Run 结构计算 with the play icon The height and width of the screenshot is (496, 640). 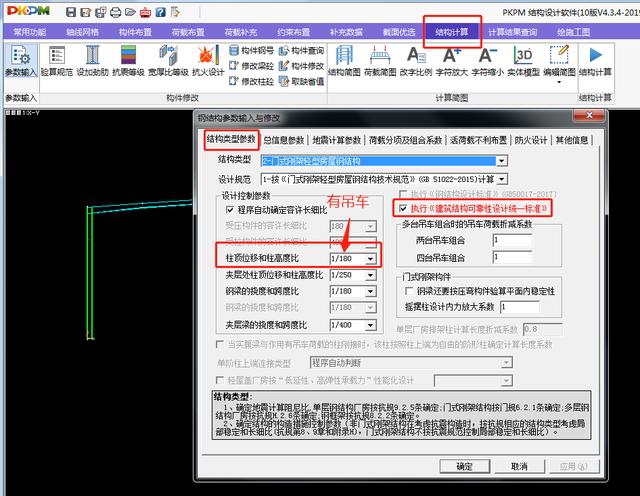tap(596, 61)
